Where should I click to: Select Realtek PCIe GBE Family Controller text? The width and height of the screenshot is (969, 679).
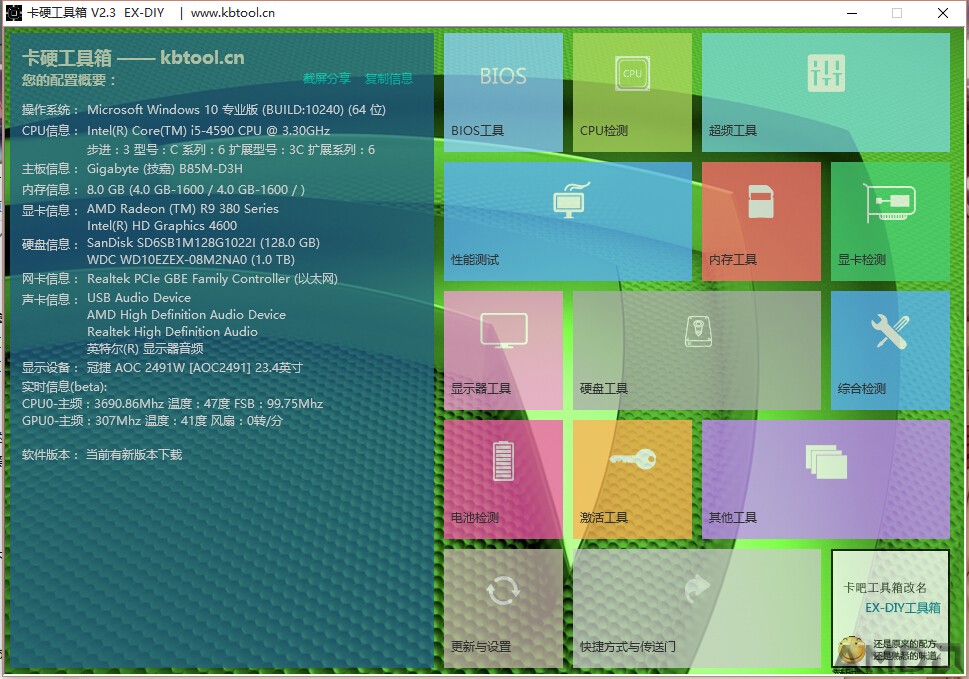tap(212, 279)
